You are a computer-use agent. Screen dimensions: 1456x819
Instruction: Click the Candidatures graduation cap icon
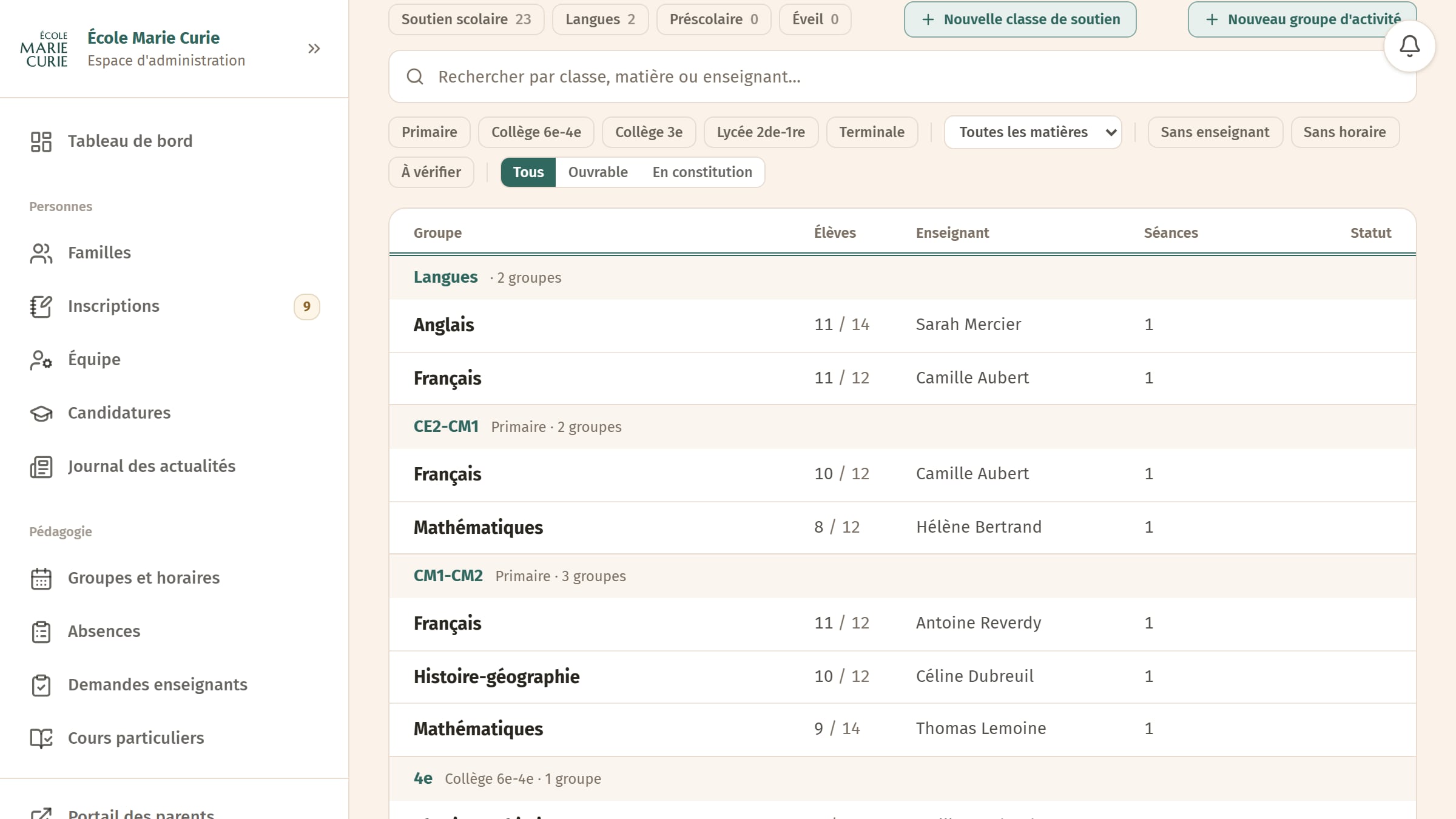tap(41, 413)
